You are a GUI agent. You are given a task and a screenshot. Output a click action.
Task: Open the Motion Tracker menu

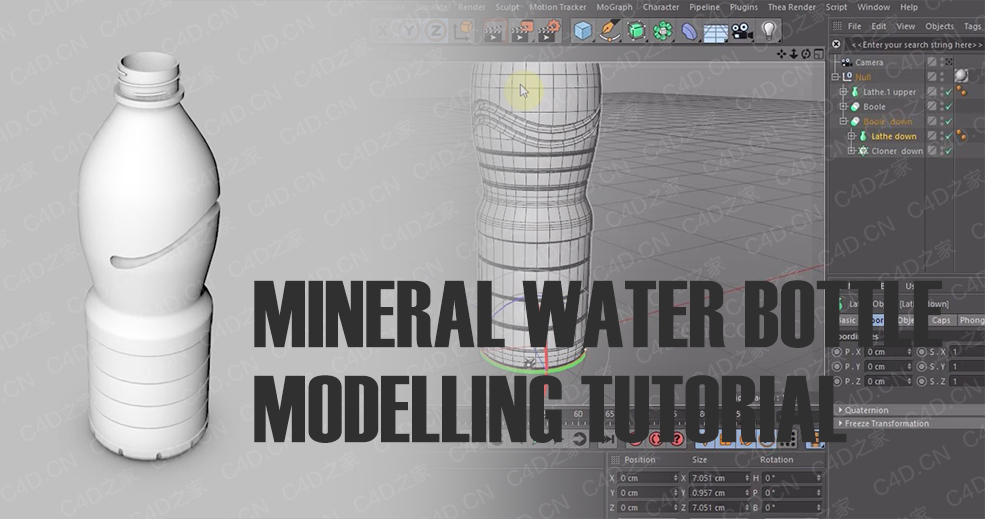557,7
